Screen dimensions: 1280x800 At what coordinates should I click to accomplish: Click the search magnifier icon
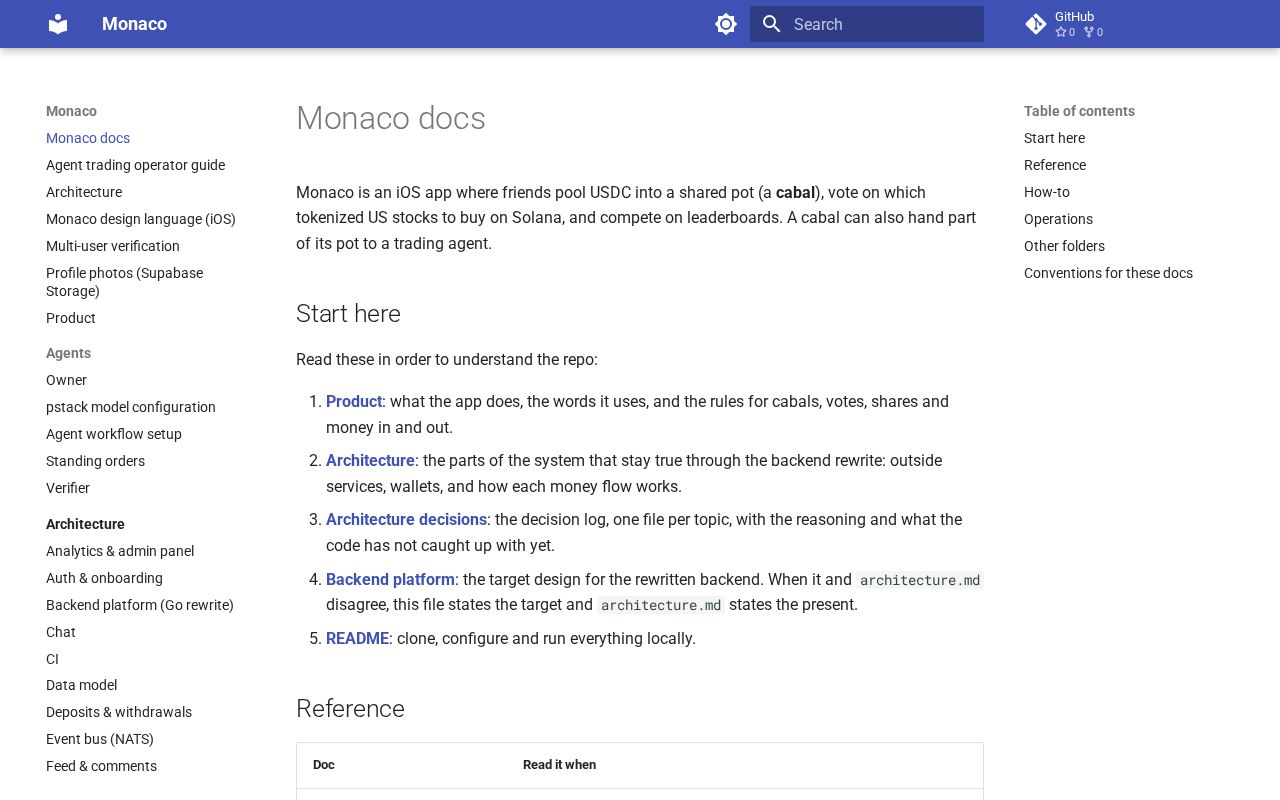[771, 24]
